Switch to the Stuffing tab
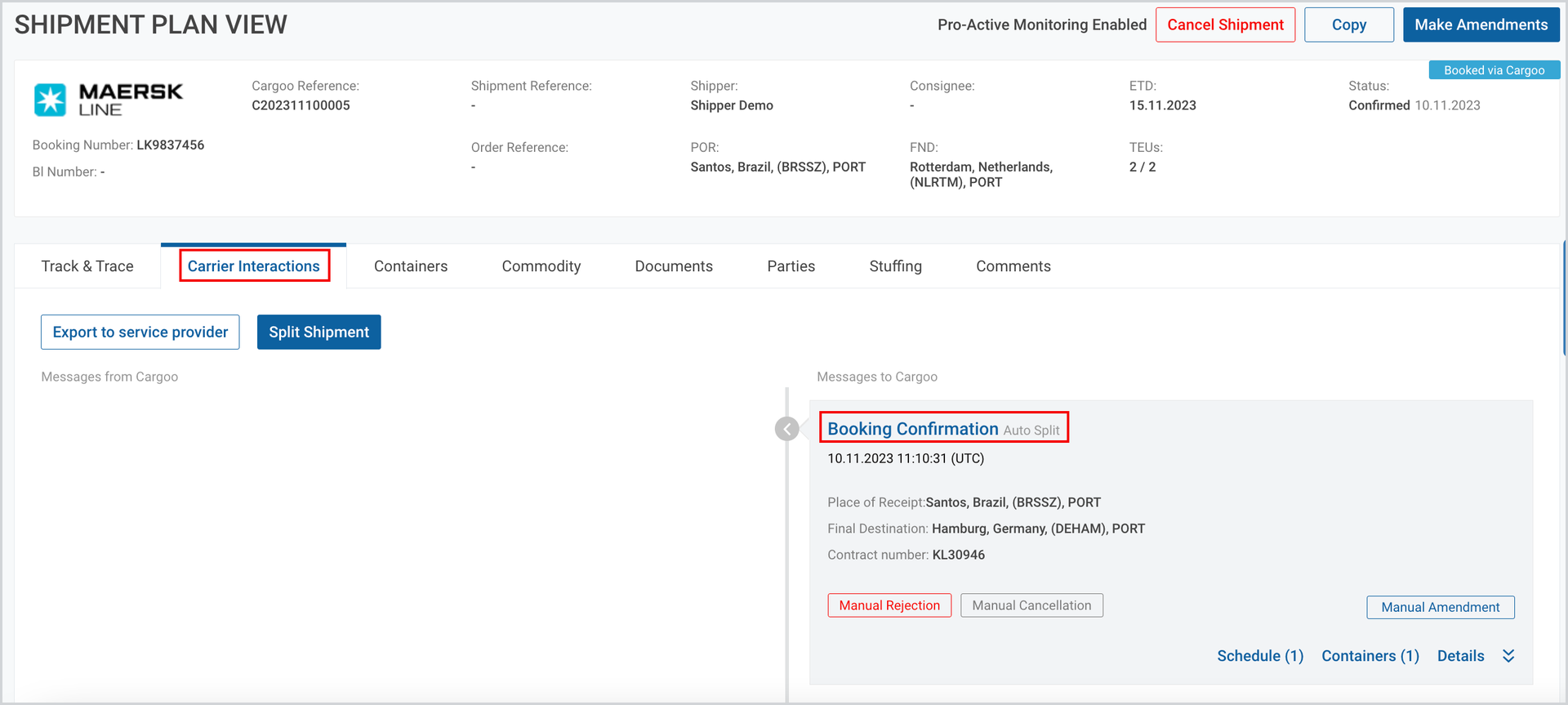Image resolution: width=1568 pixels, height=705 pixels. point(896,266)
